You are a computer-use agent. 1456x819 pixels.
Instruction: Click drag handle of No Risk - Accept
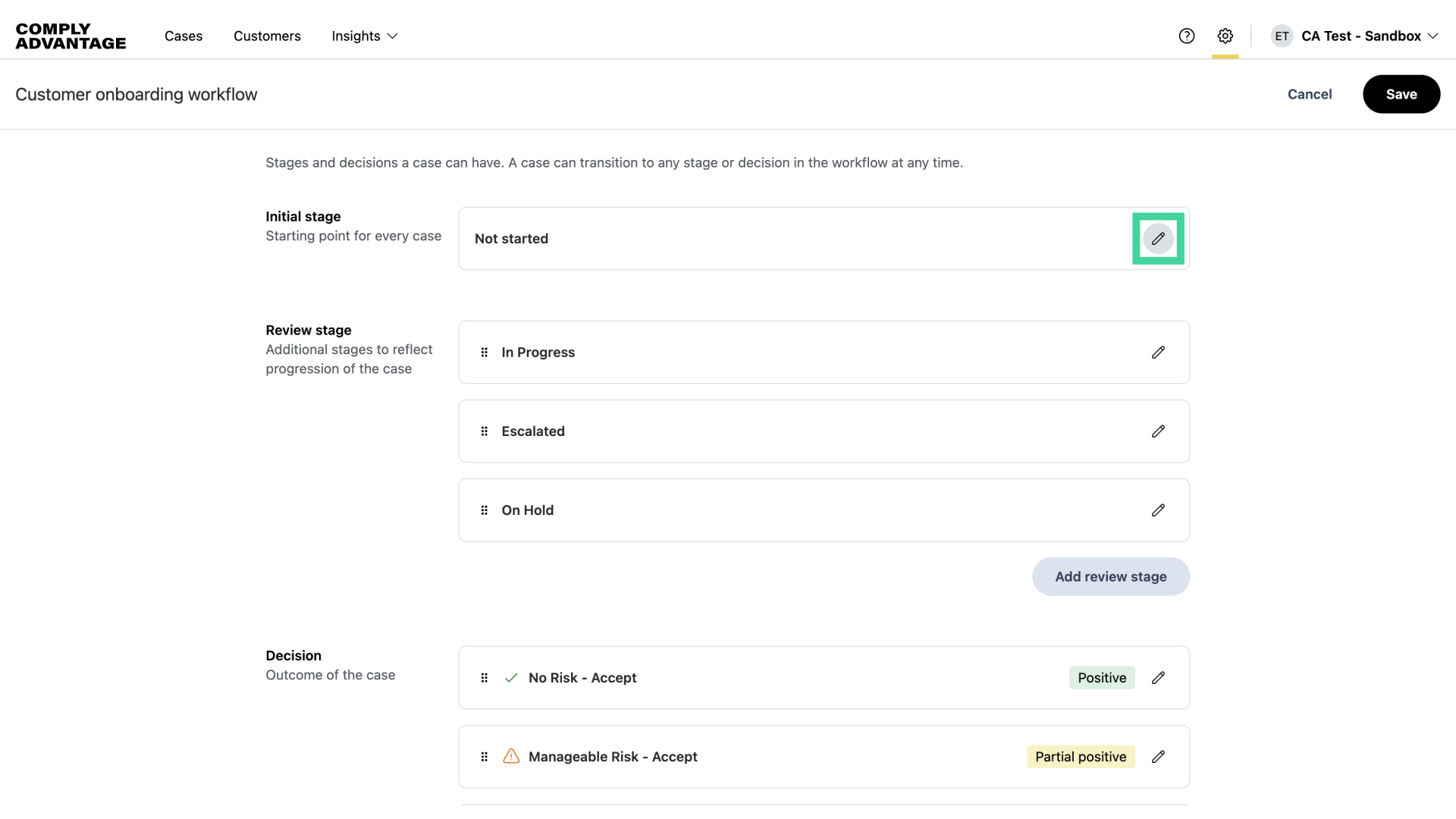click(x=485, y=678)
